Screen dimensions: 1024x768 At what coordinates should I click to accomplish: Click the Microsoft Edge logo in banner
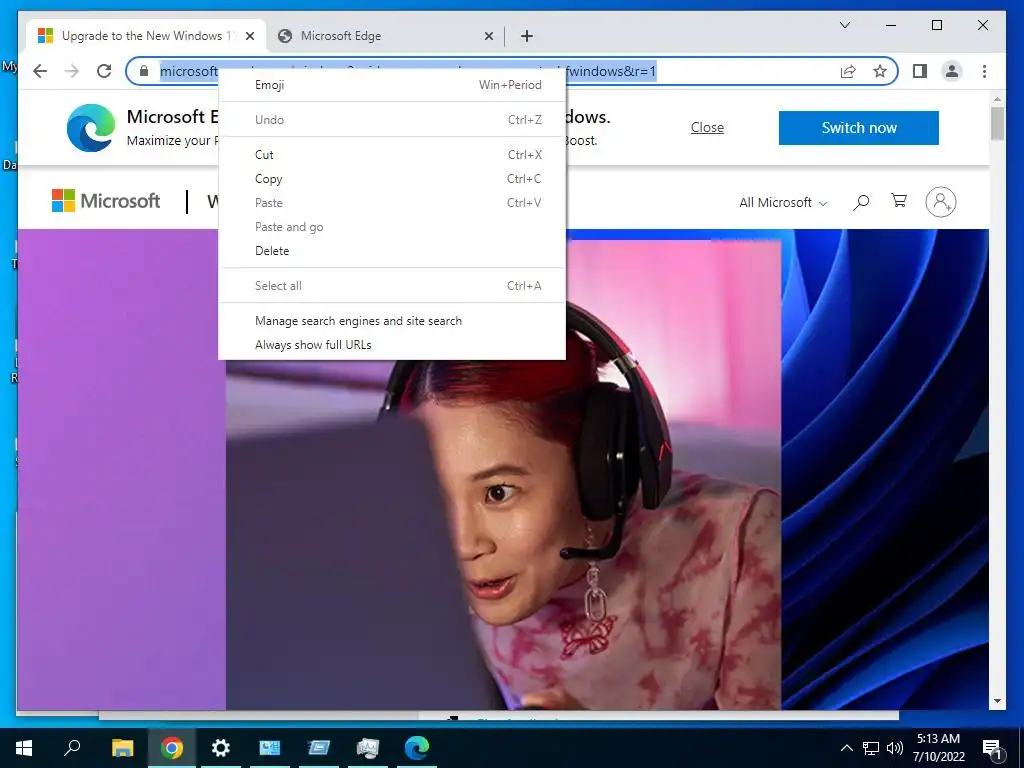tap(91, 127)
